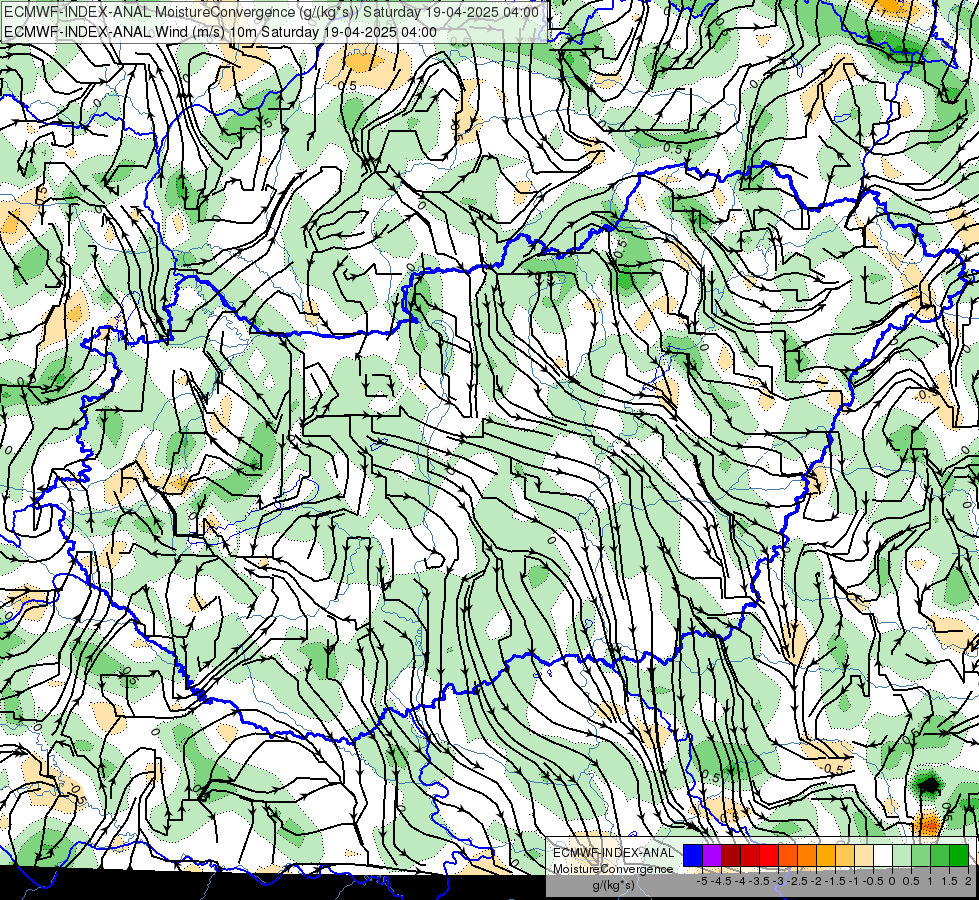Click the green swatch from 1 to 1.5
This screenshot has width=979, height=900.
click(940, 856)
